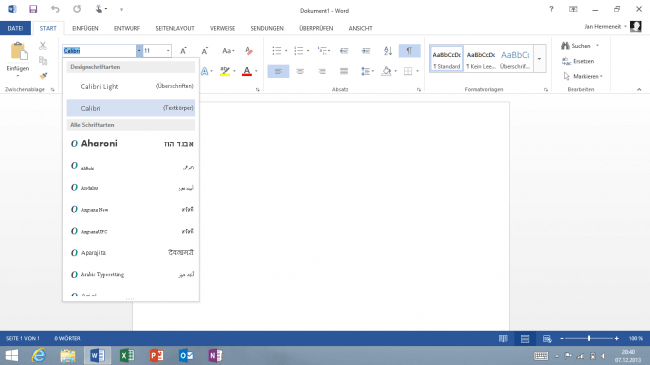Image resolution: width=650 pixels, height=365 pixels.
Task: Increase font size with grow font icon
Action: (x=183, y=51)
